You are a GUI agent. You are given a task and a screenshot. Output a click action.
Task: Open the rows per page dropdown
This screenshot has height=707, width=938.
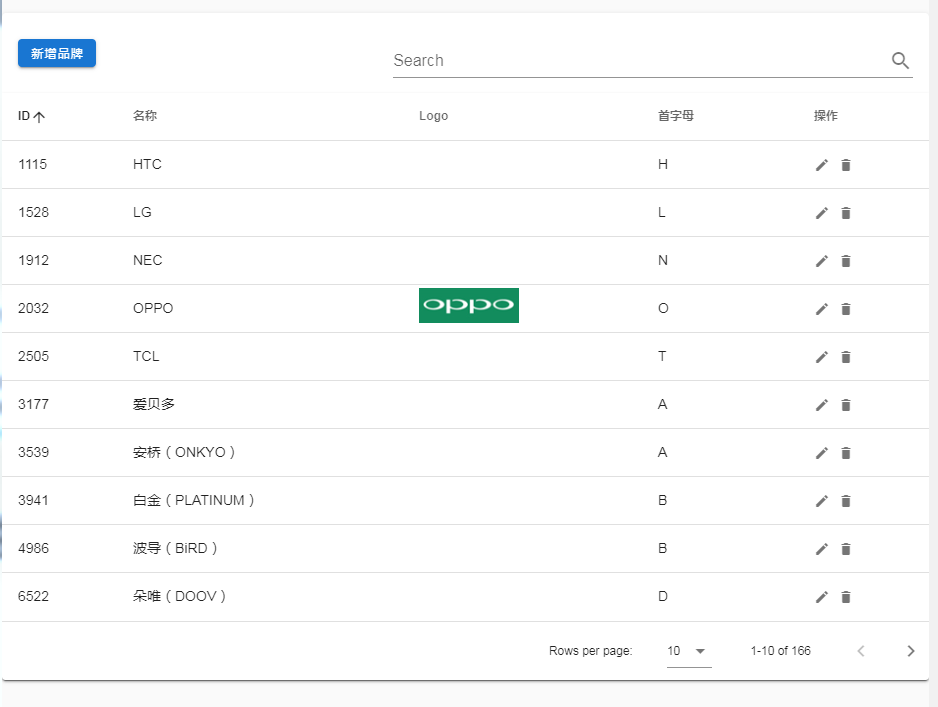point(688,651)
